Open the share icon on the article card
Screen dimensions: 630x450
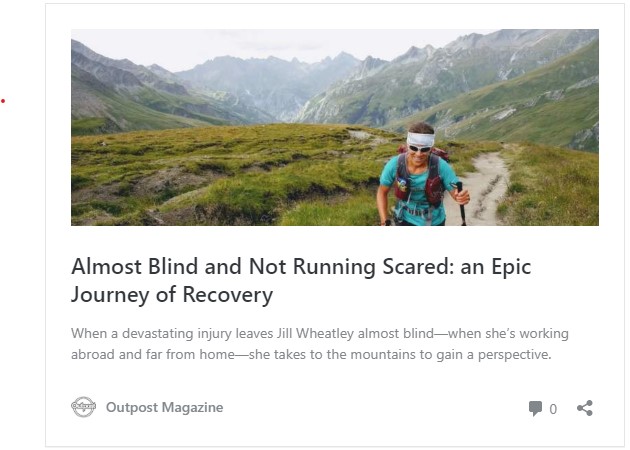point(585,408)
